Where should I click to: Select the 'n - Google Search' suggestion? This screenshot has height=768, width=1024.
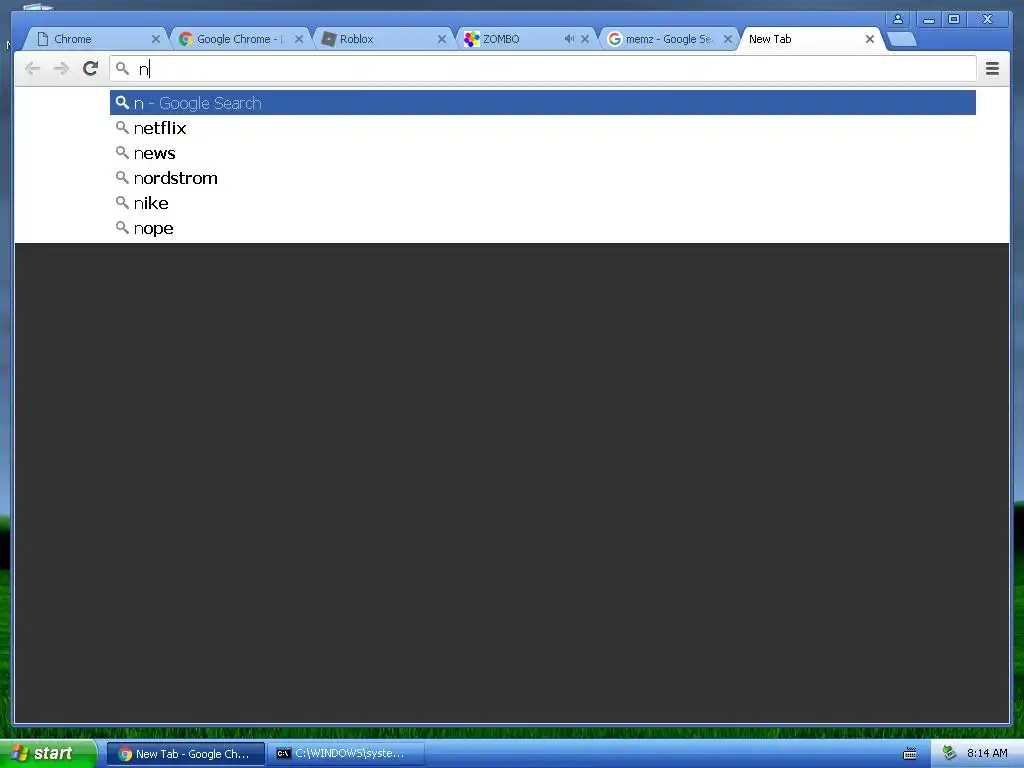[543, 103]
